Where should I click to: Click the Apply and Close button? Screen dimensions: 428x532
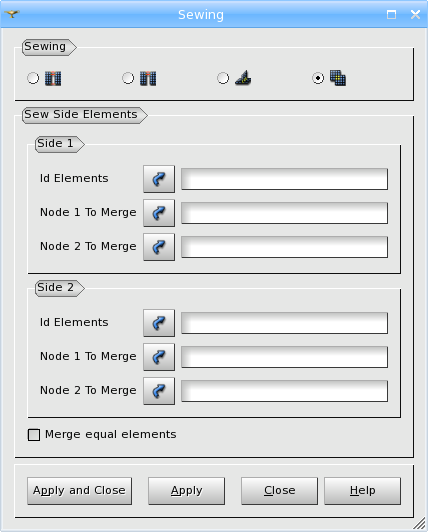79,491
